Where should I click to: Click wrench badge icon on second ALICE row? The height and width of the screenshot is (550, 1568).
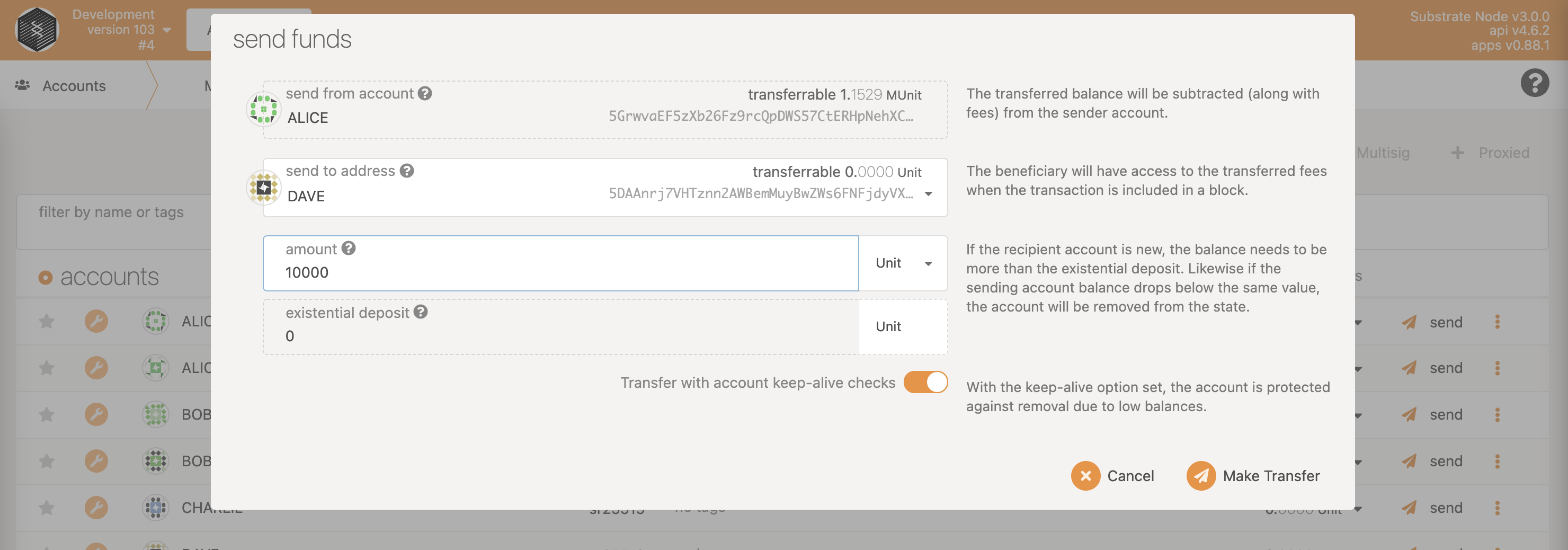pyautogui.click(x=96, y=368)
